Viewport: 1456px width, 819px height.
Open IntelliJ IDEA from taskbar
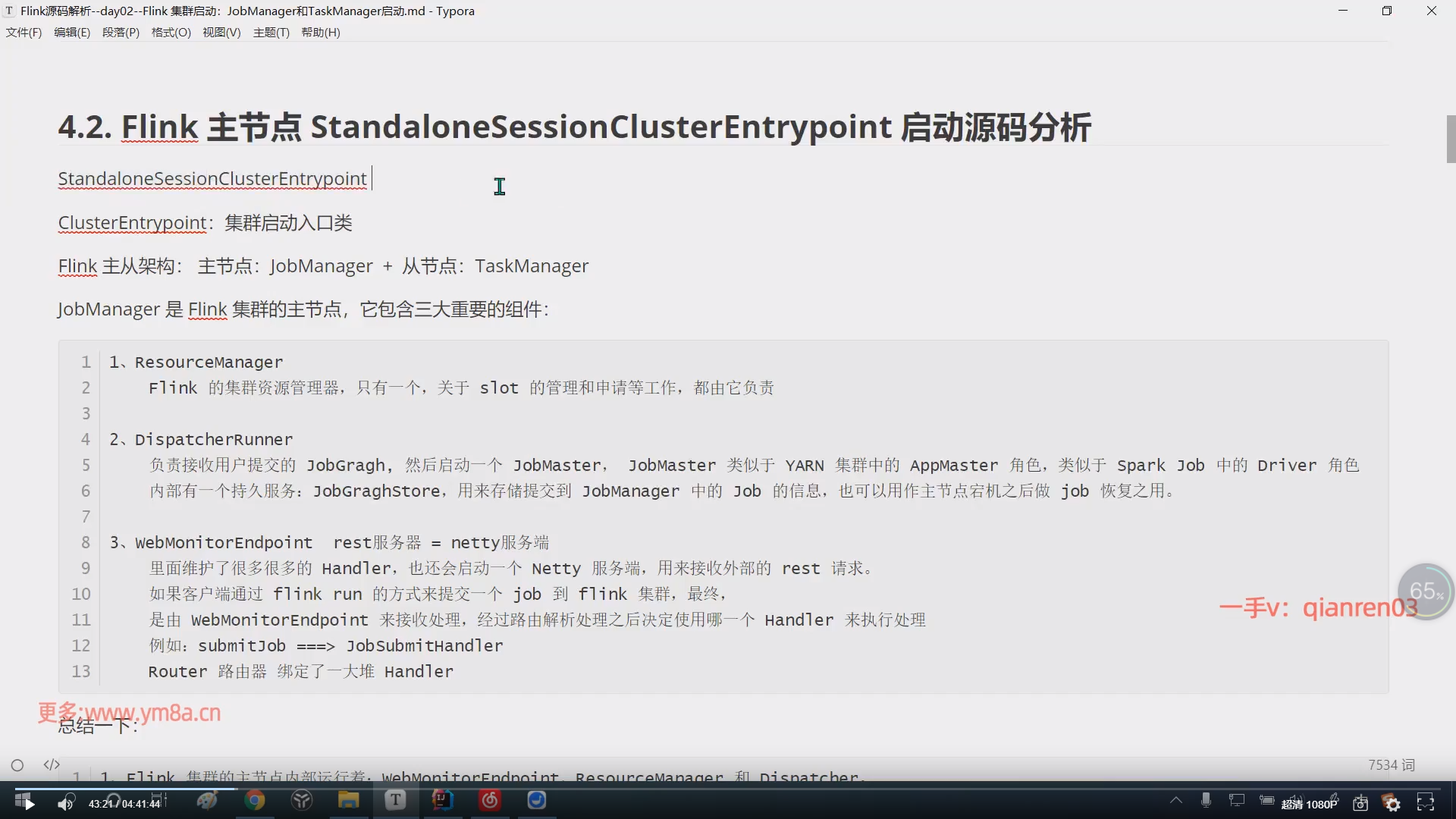pyautogui.click(x=443, y=800)
